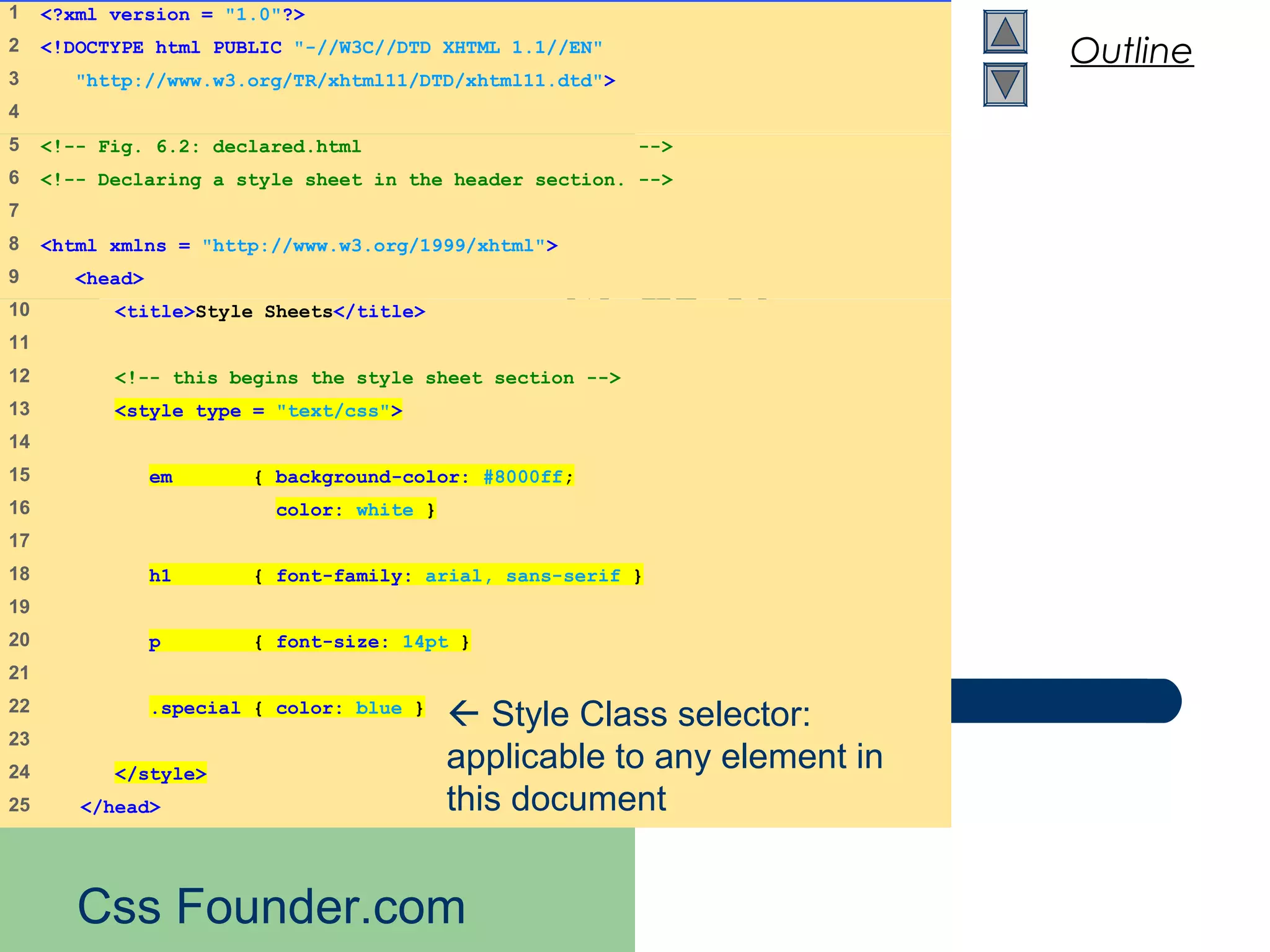The height and width of the screenshot is (952, 1270).
Task: Click the DOCTYPE html PUBLIC line
Action: [x=321, y=48]
